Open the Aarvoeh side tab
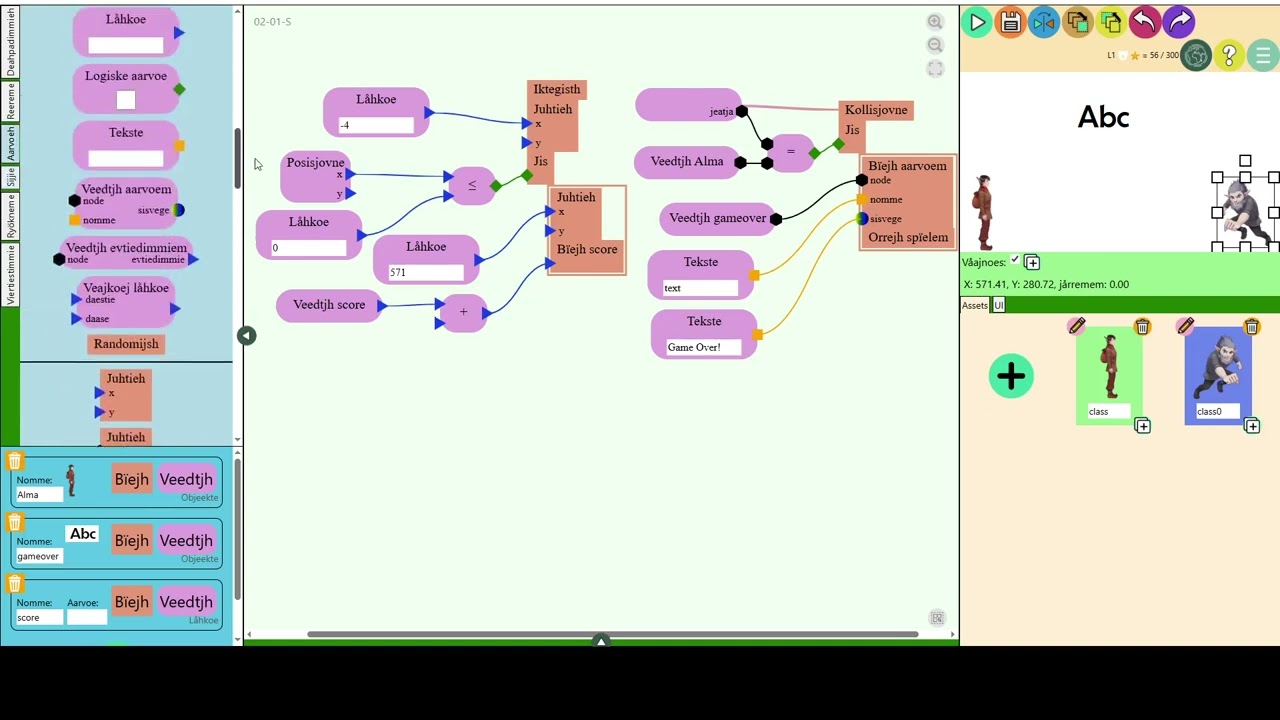 pyautogui.click(x=11, y=144)
